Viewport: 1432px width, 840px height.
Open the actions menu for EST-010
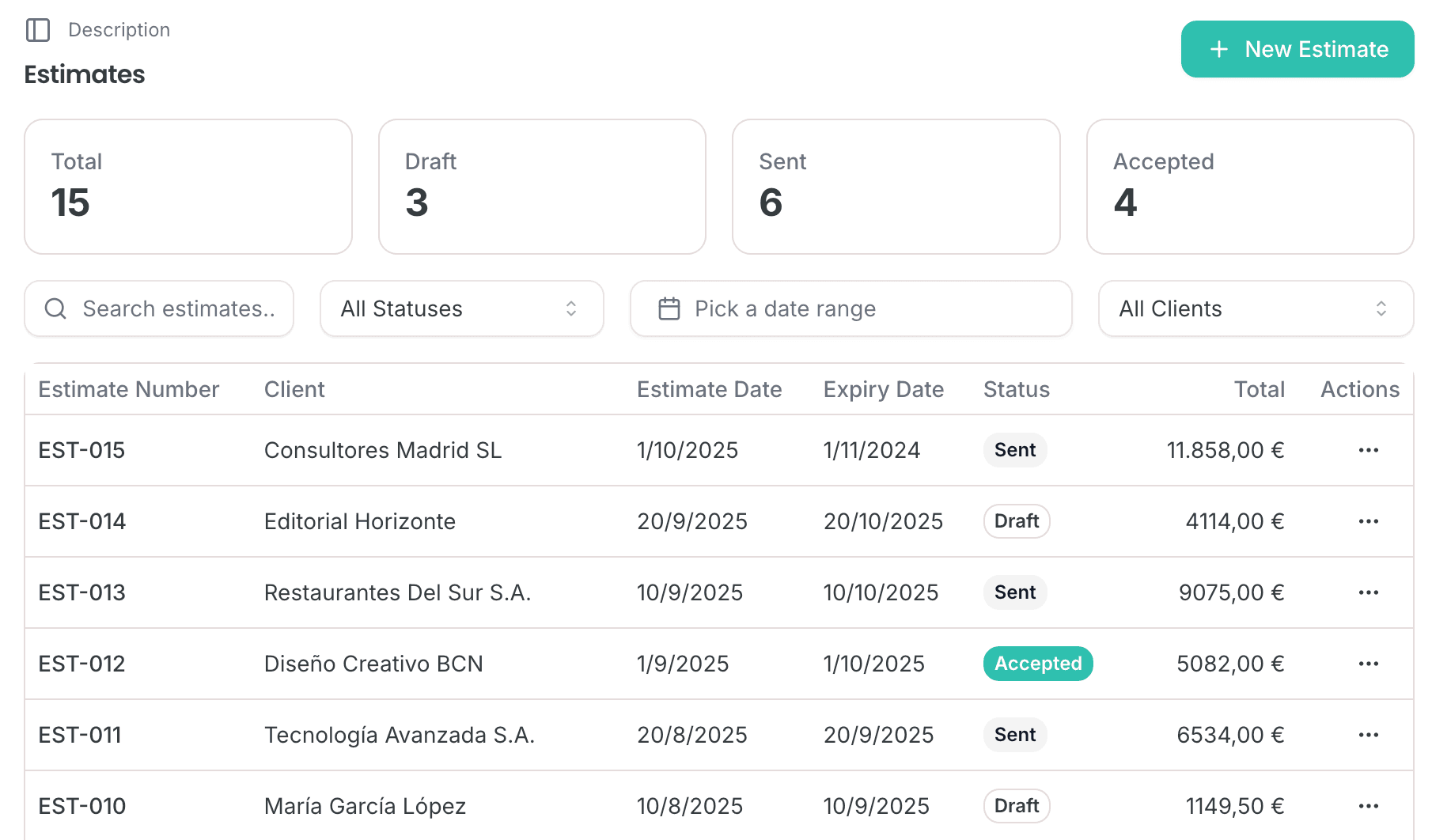tap(1368, 806)
